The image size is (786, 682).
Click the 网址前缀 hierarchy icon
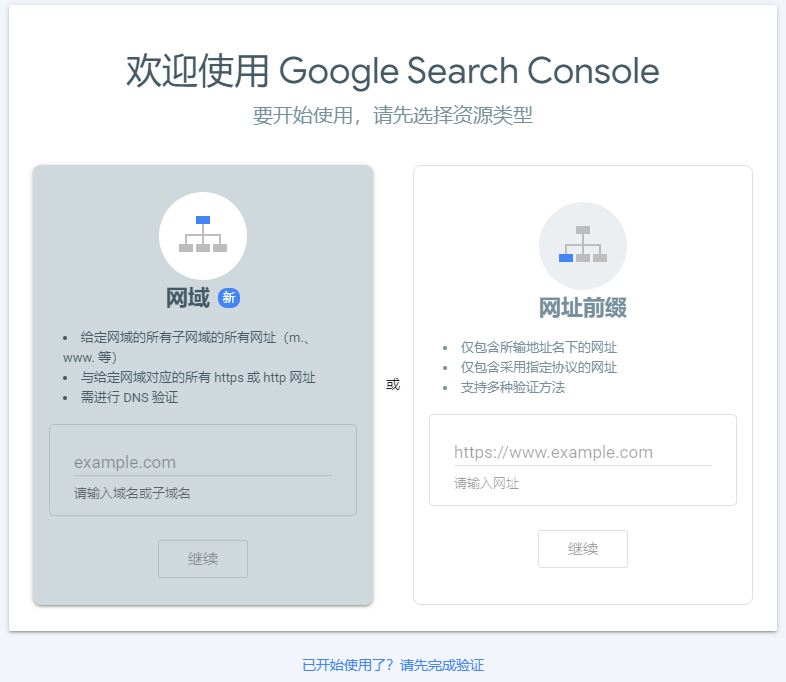click(583, 245)
